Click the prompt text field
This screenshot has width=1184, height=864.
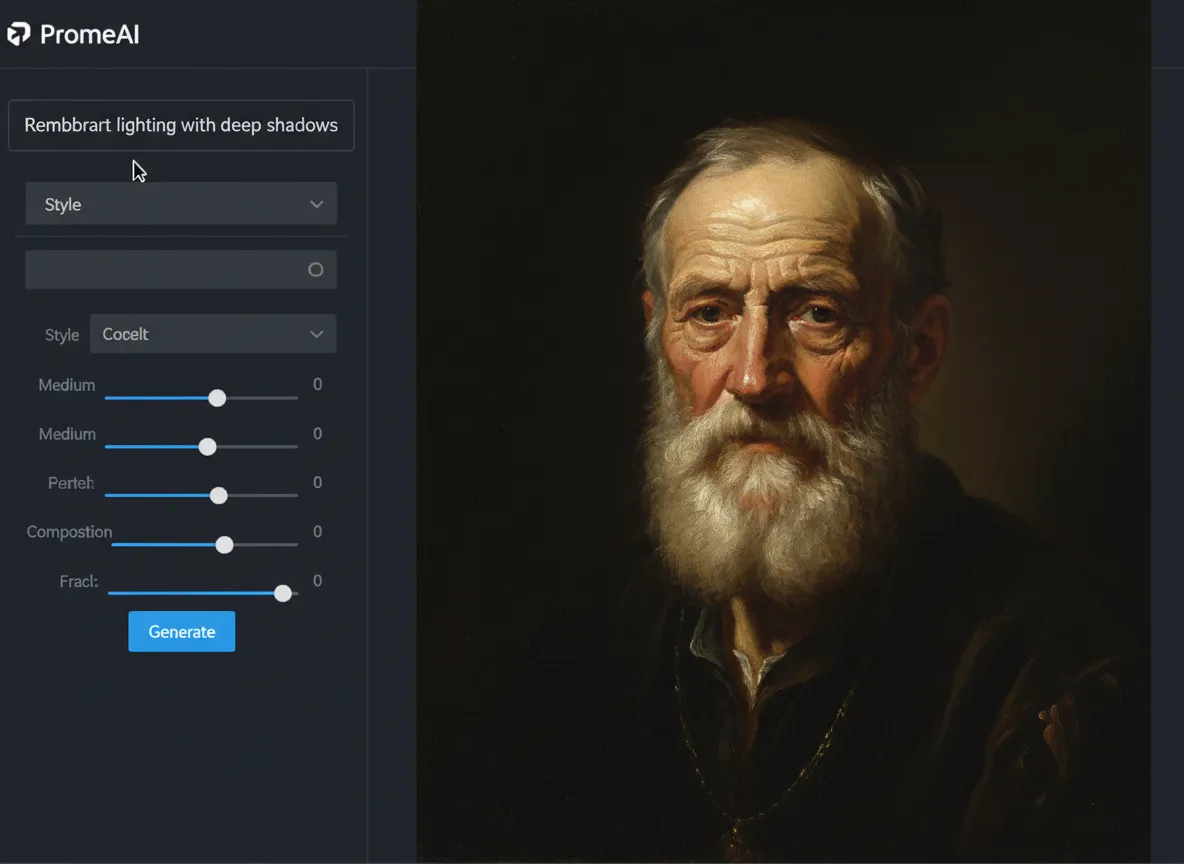coord(181,125)
